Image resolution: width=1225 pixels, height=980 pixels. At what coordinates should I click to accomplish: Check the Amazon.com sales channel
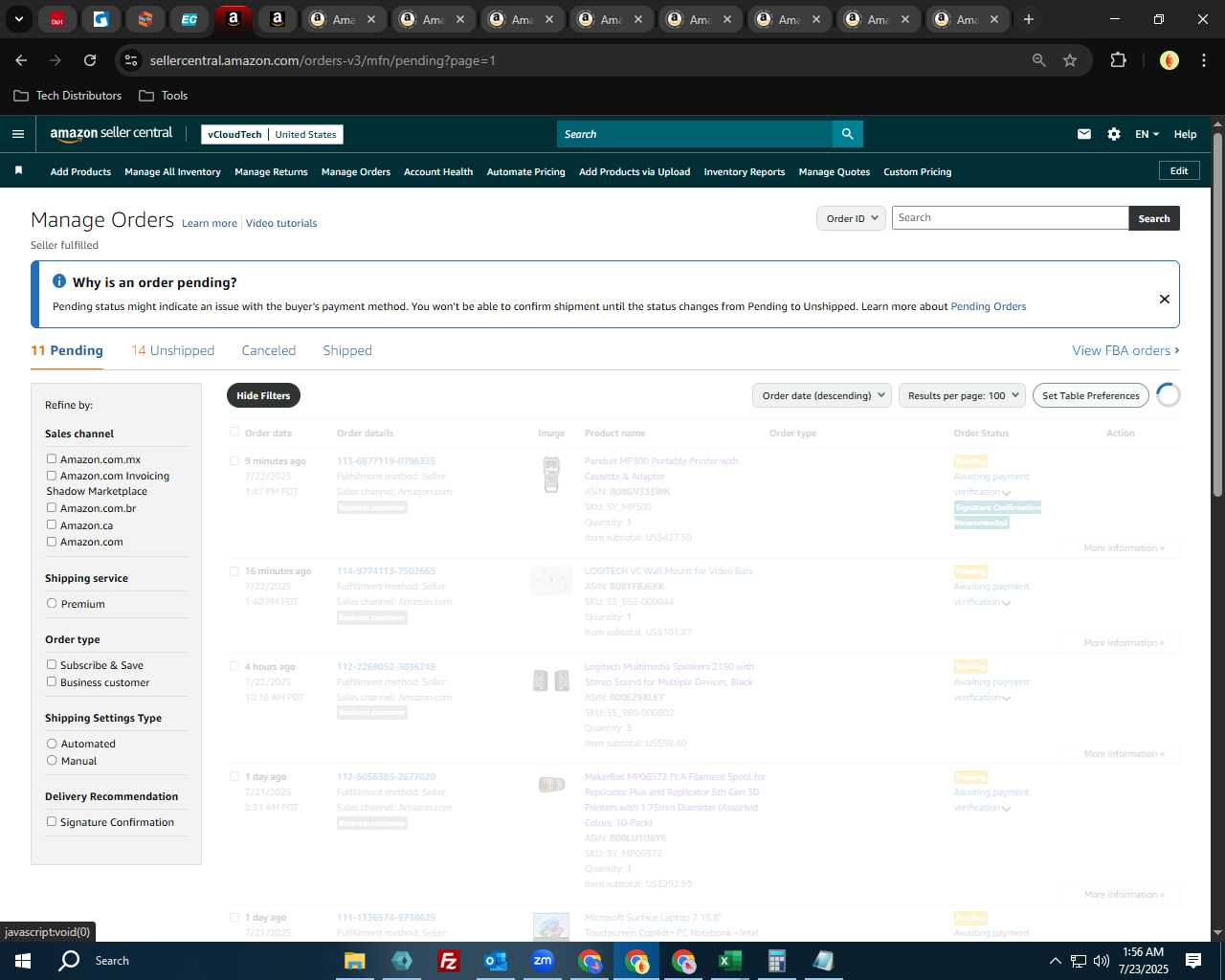52,542
